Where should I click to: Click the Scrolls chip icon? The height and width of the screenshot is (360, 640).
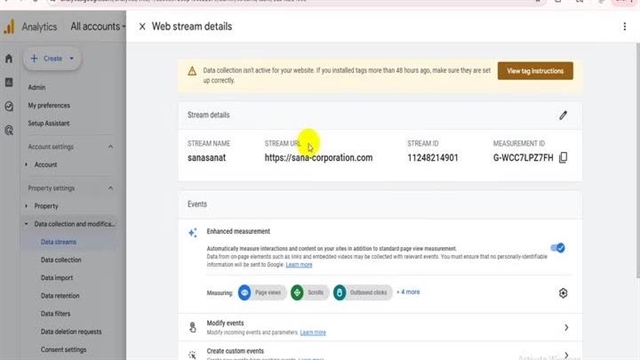[297, 293]
